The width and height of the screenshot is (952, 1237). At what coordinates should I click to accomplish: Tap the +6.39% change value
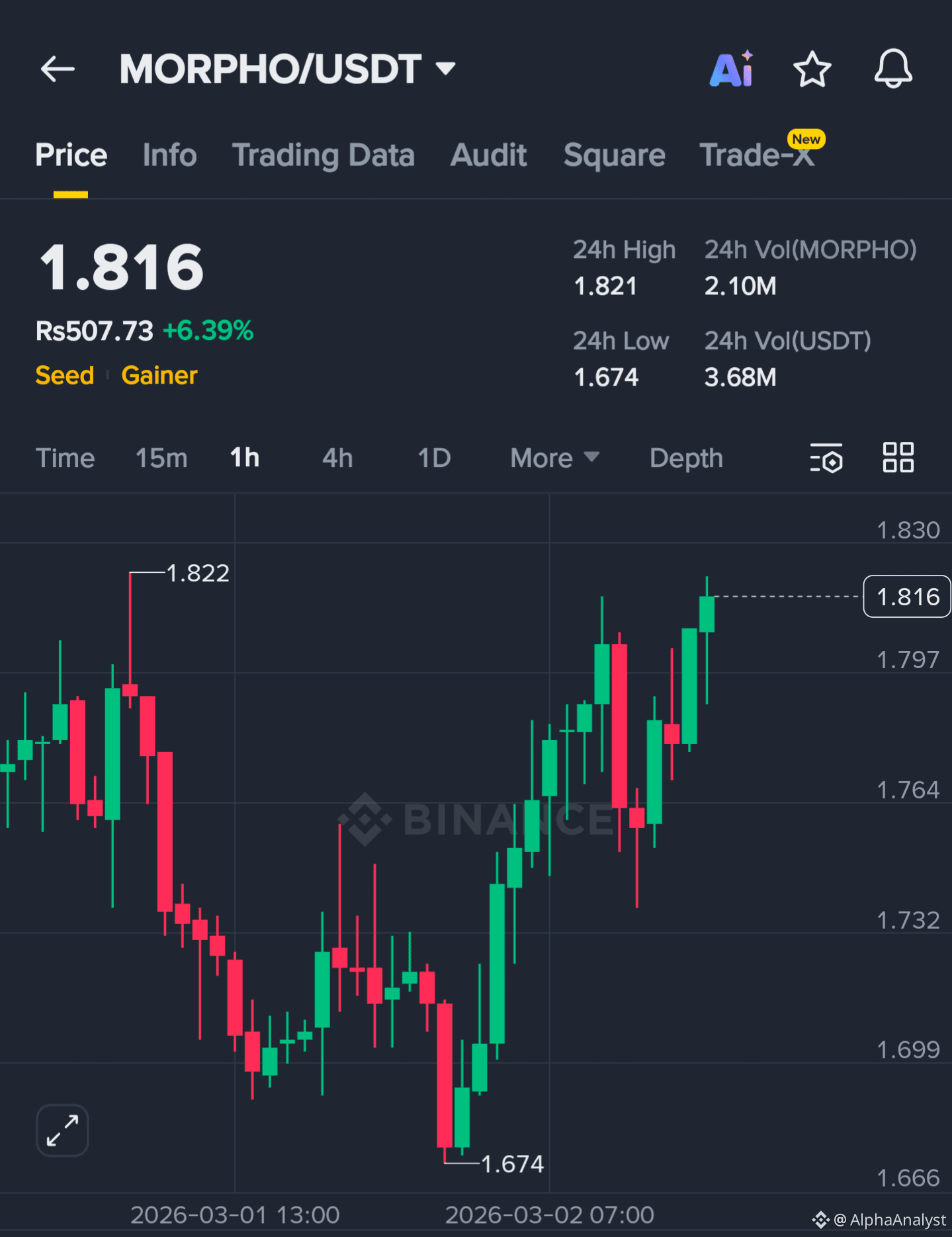coord(208,331)
